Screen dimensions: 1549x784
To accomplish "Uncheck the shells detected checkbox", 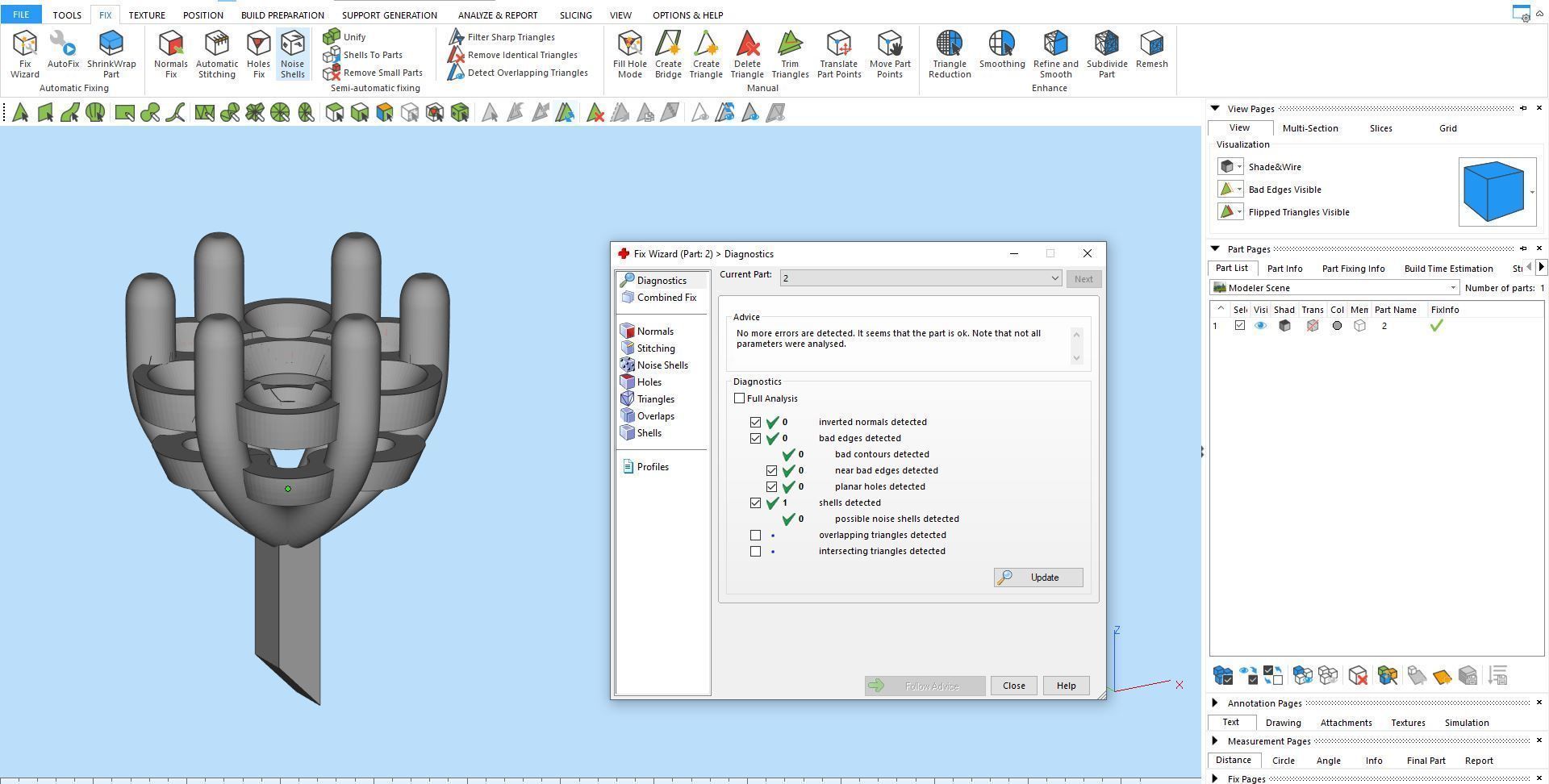I will pyautogui.click(x=755, y=503).
